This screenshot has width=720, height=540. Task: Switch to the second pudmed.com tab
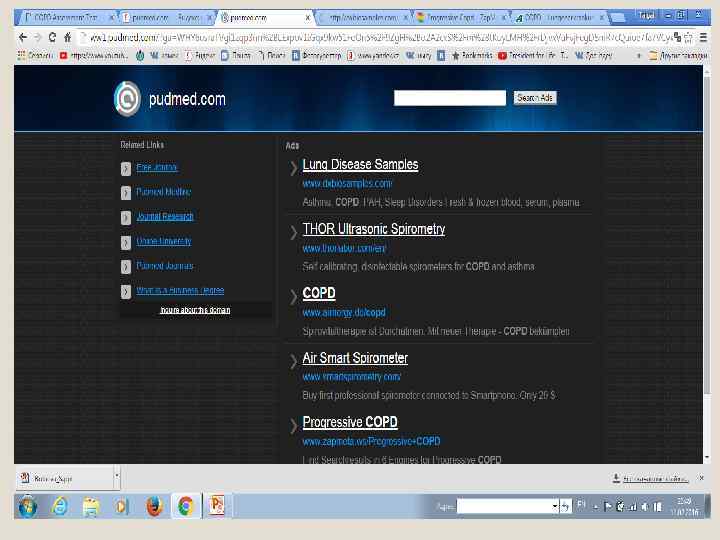coord(167,17)
